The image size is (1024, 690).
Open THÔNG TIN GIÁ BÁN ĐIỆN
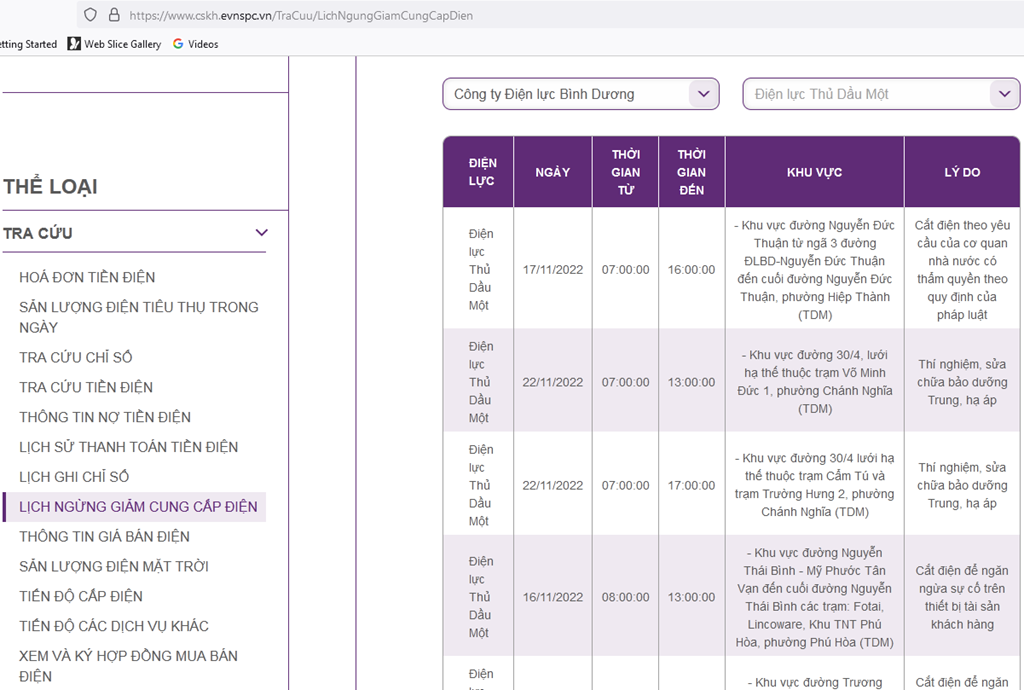104,537
